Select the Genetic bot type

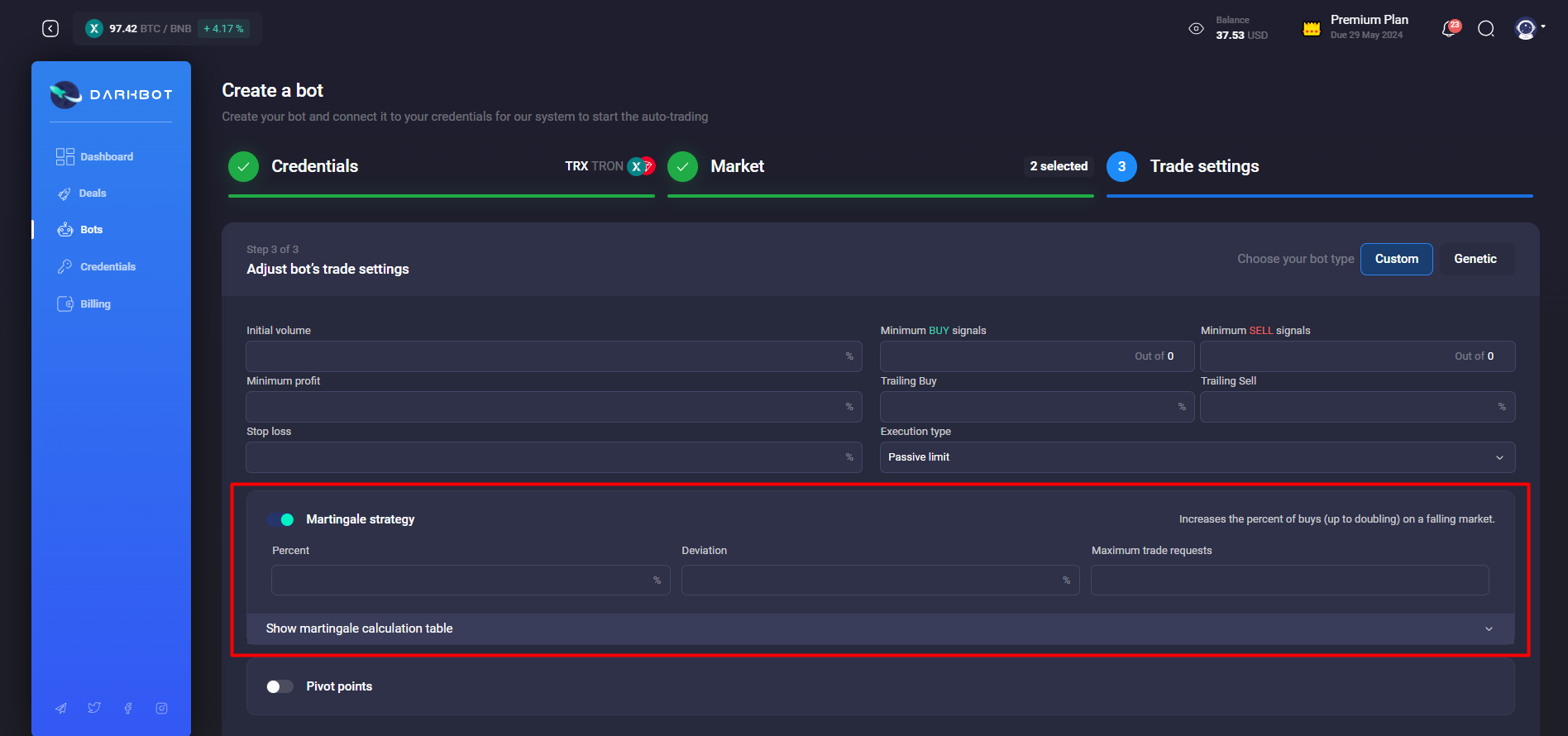(1475, 259)
